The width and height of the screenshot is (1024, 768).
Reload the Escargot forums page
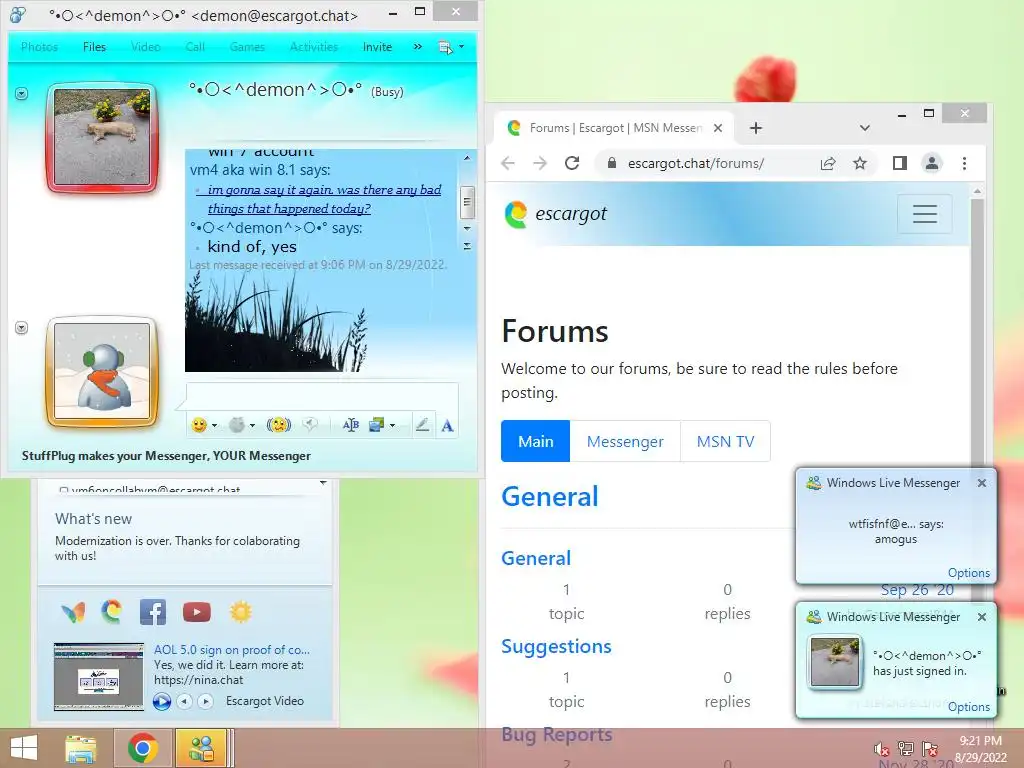(572, 163)
